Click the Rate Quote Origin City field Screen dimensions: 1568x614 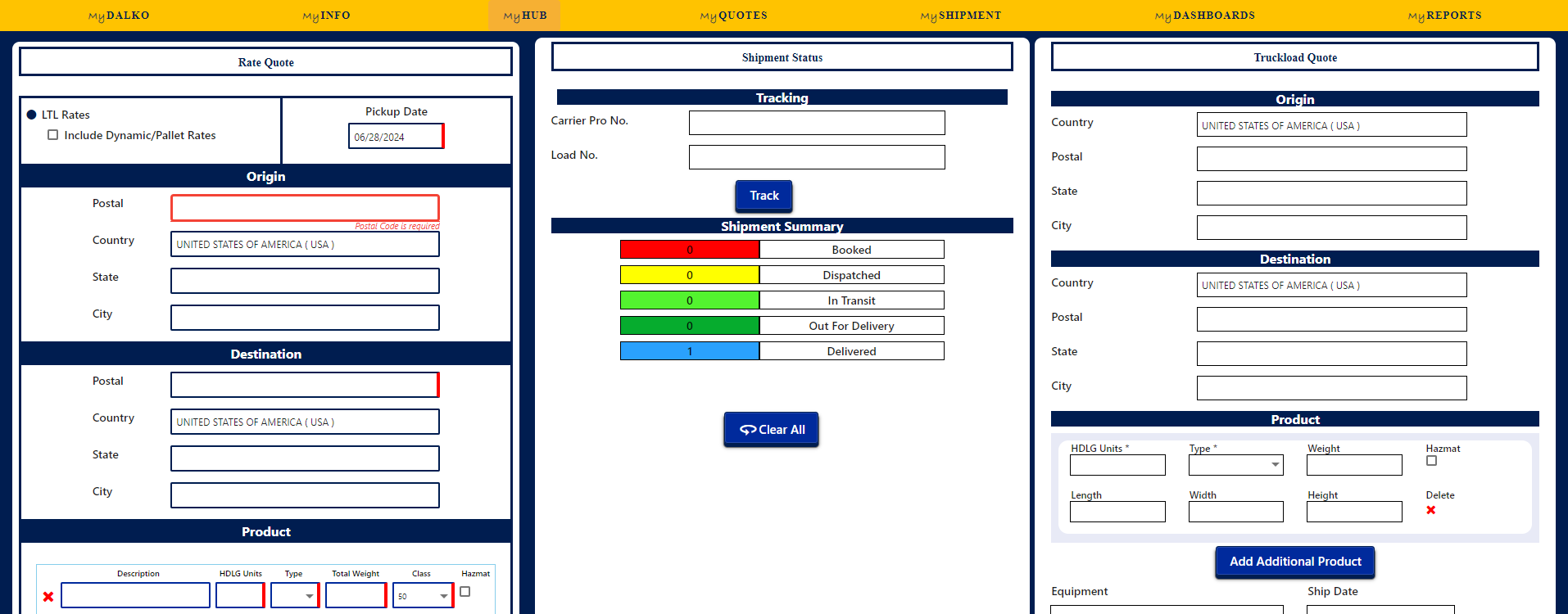click(x=305, y=318)
